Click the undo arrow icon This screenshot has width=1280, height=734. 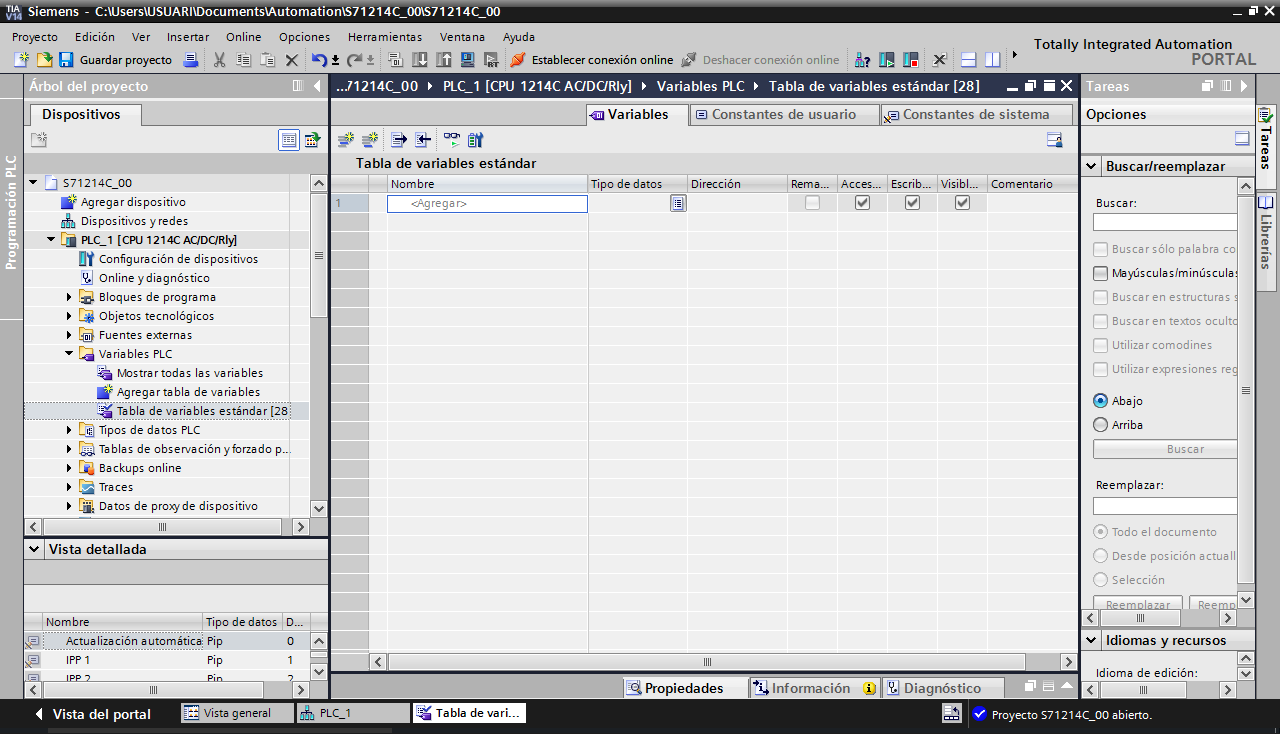coord(318,60)
